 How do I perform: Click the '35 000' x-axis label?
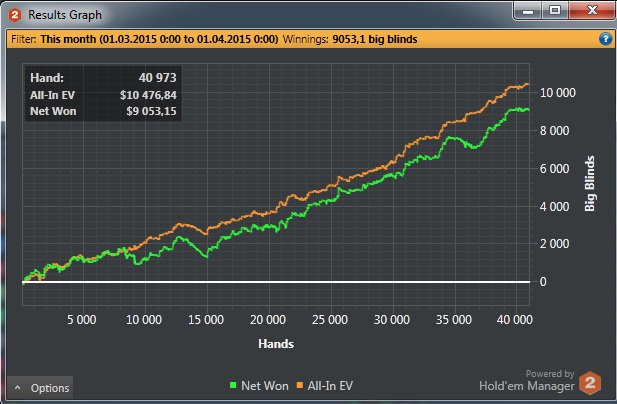(454, 319)
